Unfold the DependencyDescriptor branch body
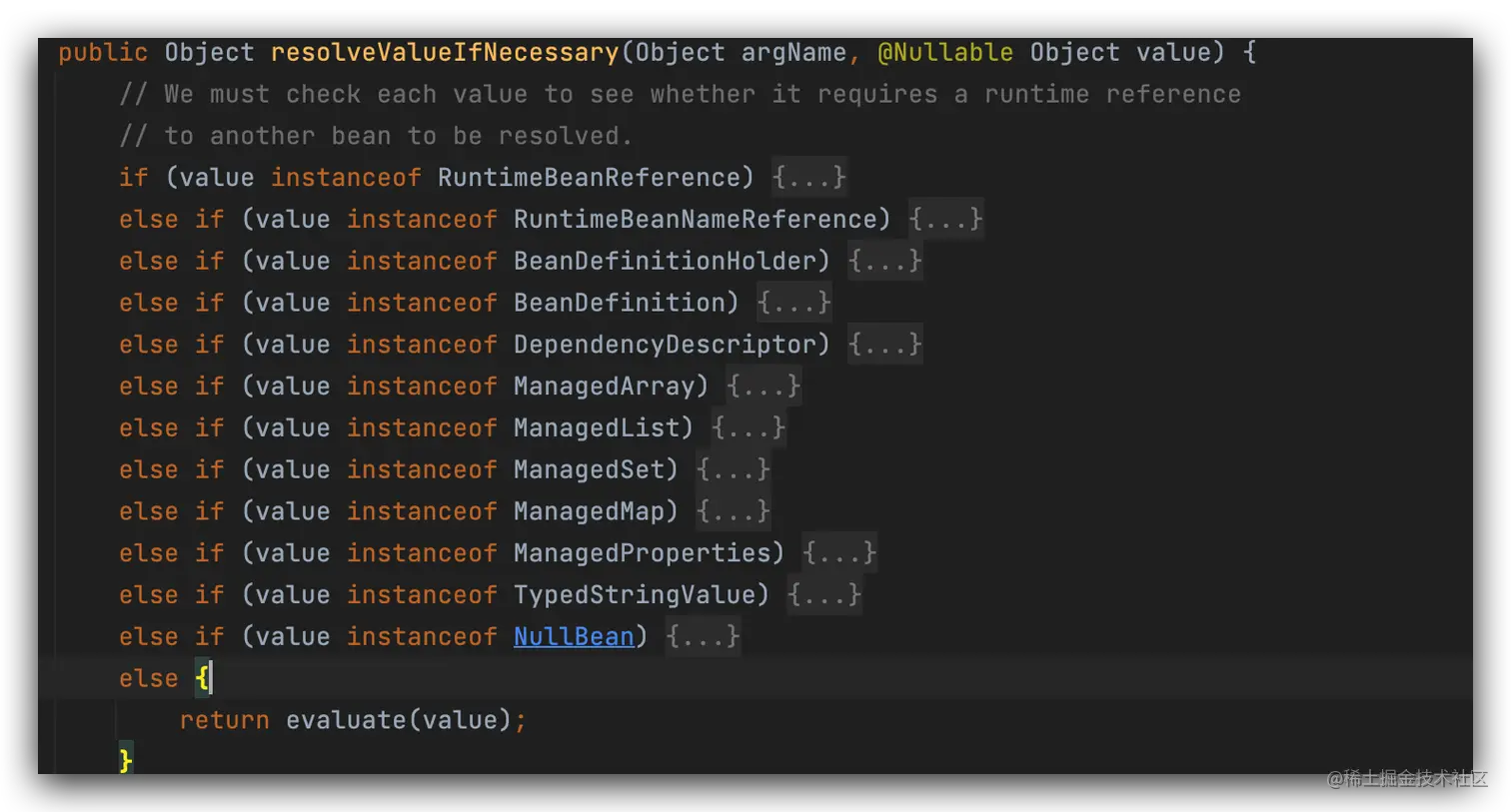Viewport: 1511px width, 812px height. (x=884, y=346)
